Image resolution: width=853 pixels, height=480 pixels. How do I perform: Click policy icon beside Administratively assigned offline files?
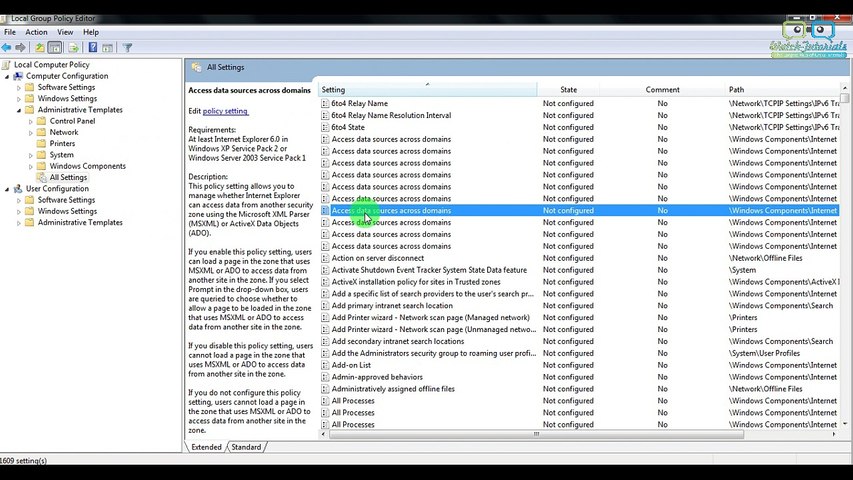325,389
